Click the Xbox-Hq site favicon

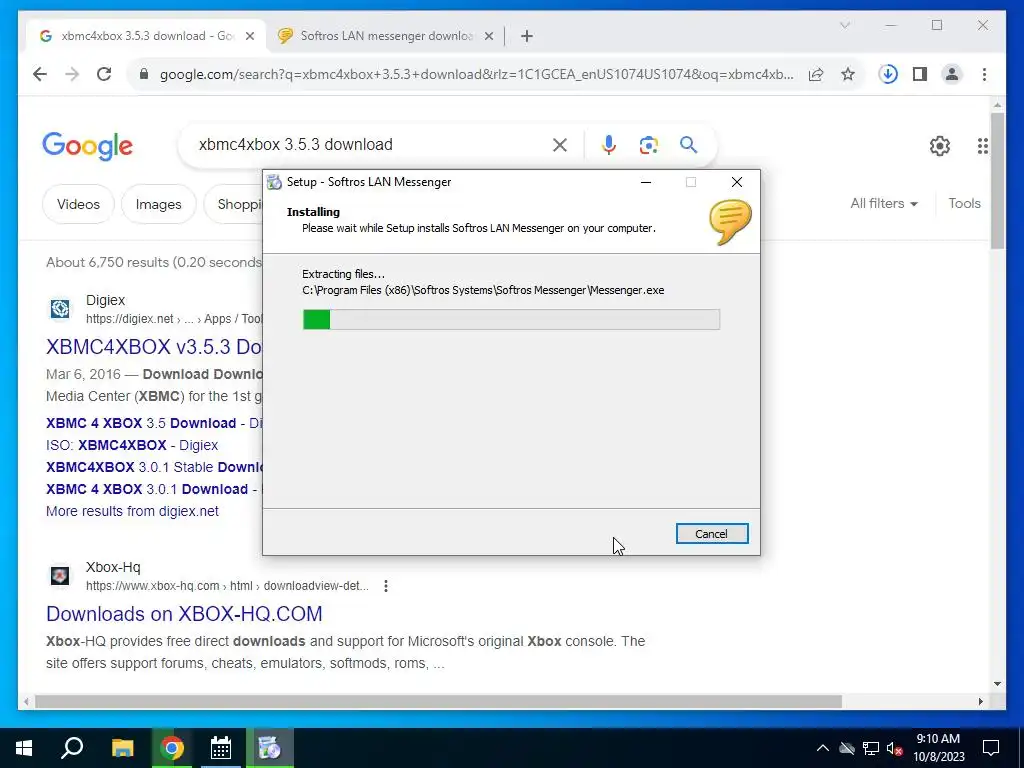pyautogui.click(x=60, y=575)
